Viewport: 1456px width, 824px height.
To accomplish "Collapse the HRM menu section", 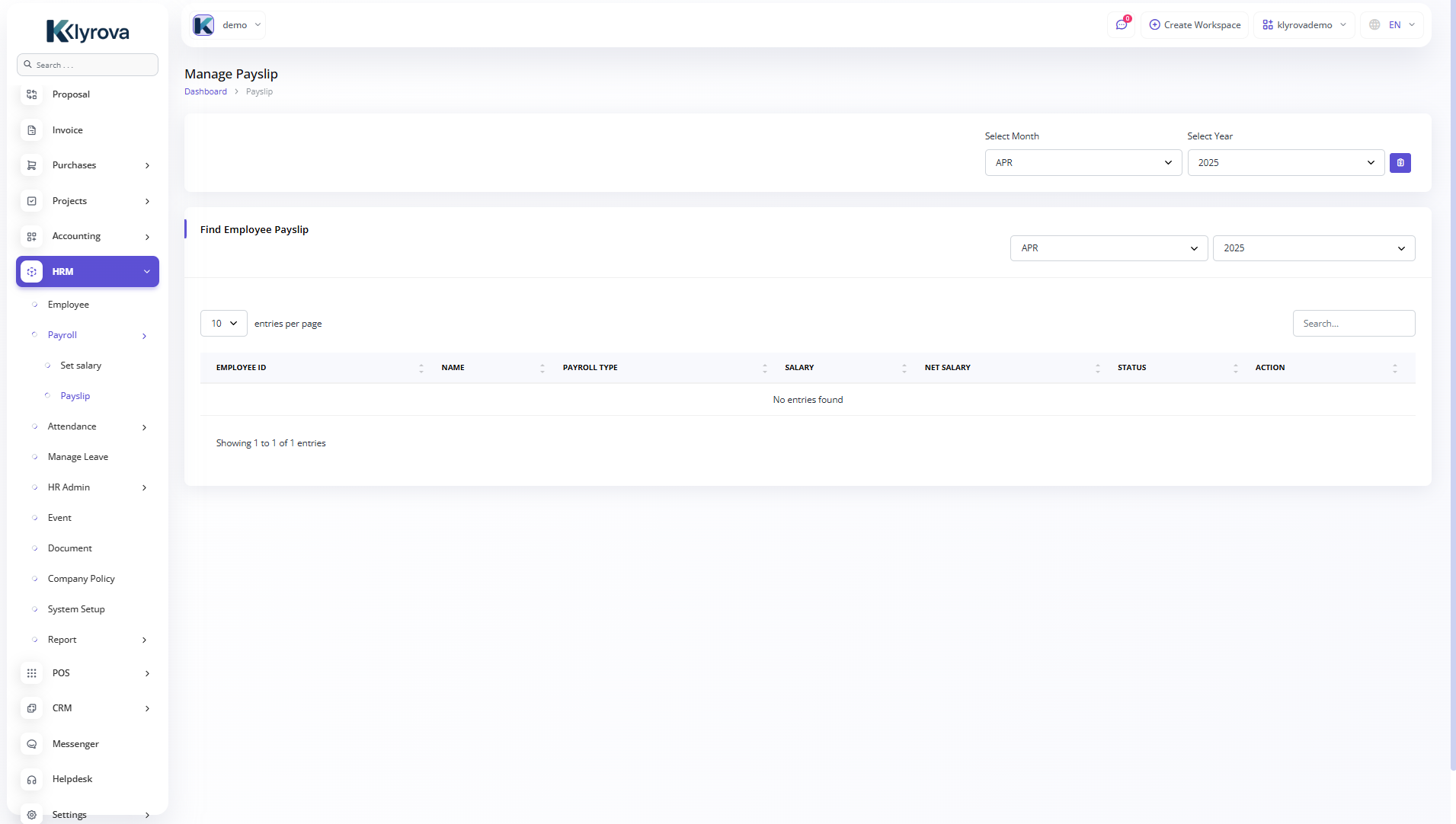I will 147,272.
